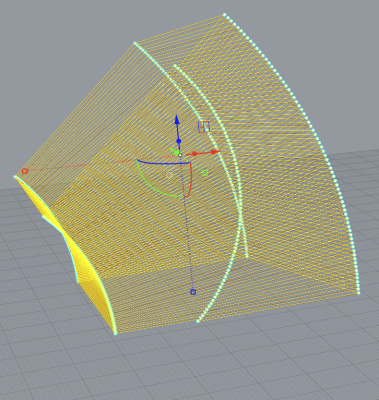This screenshot has width=379, height=400.
Task: Click the blue gumball move arrowhead
Action: click(x=177, y=120)
